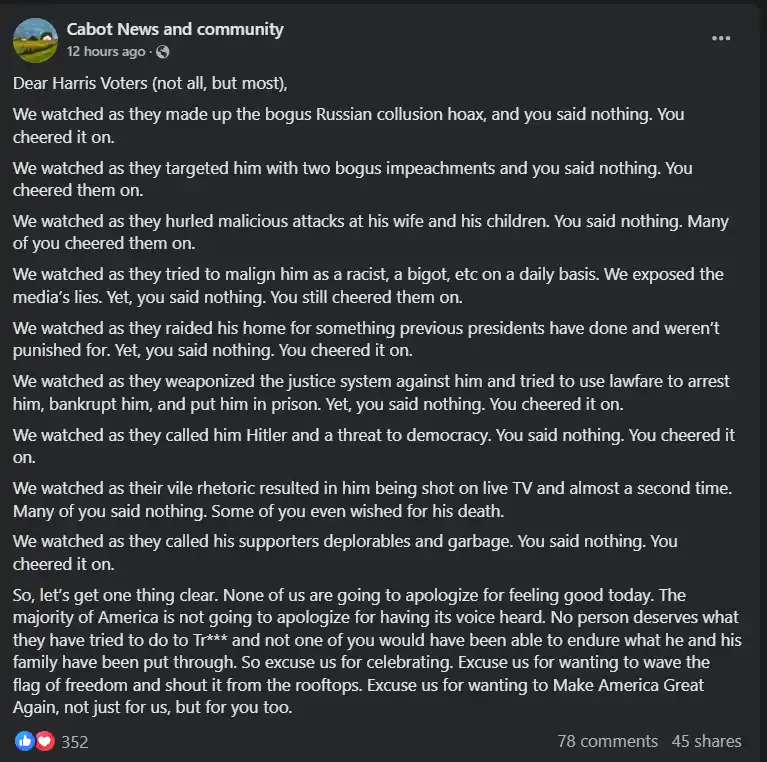767x762 pixels.
Task: Click the "Dear Harris Voters" opening line
Action: pyautogui.click(x=150, y=83)
